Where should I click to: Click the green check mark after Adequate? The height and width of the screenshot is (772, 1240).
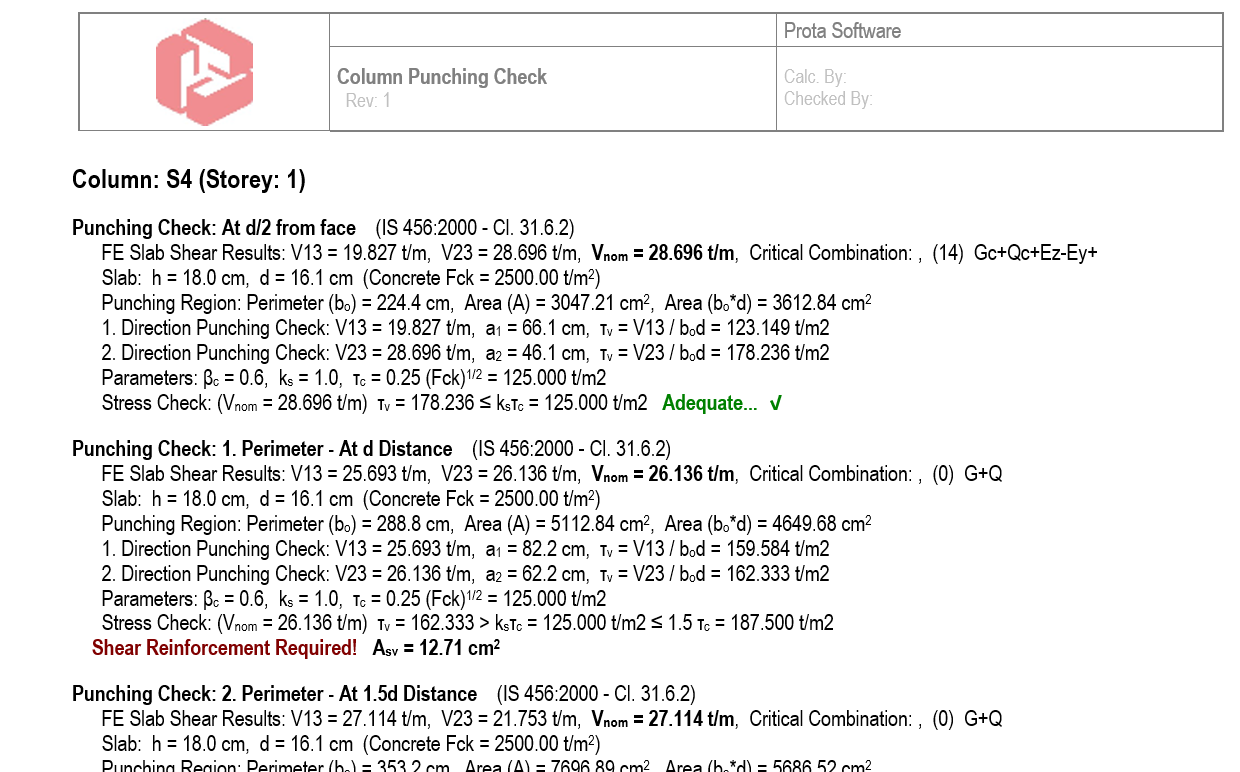[776, 403]
